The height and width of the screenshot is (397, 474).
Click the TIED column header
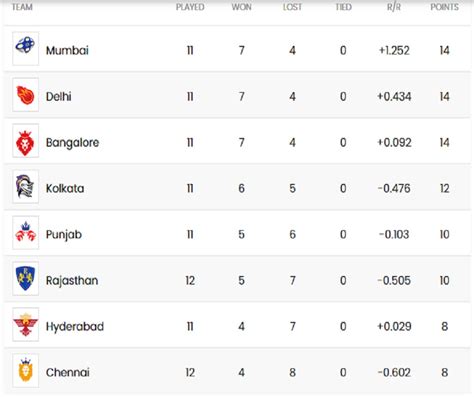point(343,7)
